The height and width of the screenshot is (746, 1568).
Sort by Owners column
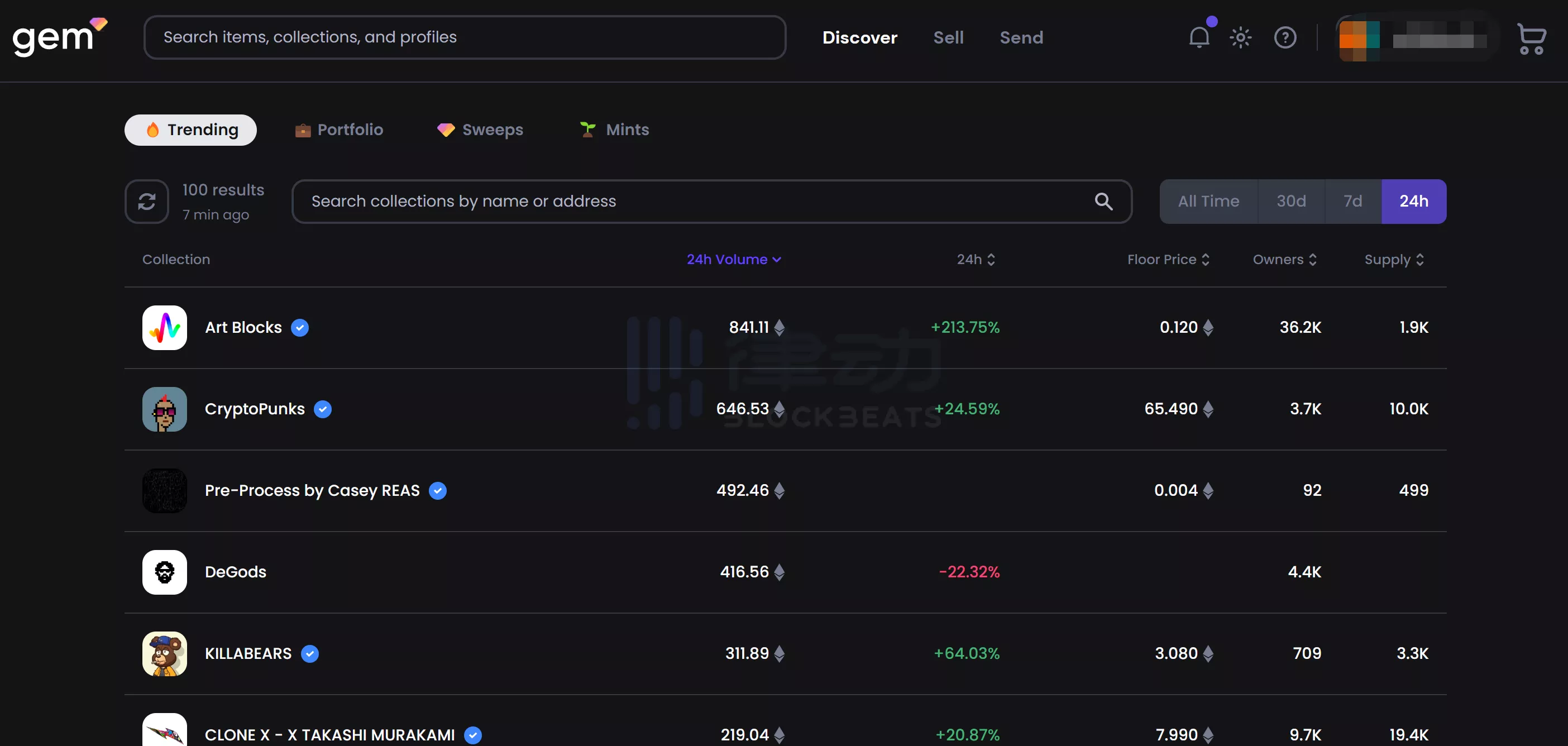pos(1284,259)
